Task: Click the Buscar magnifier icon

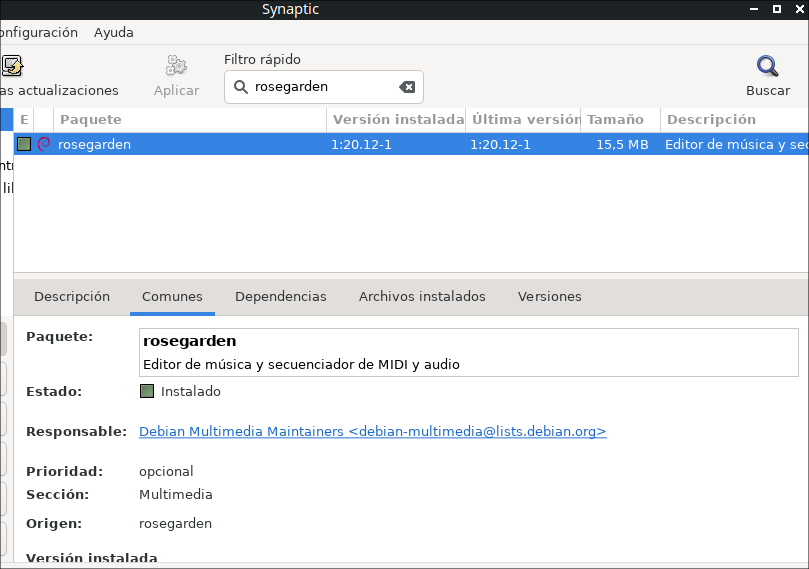Action: click(768, 66)
